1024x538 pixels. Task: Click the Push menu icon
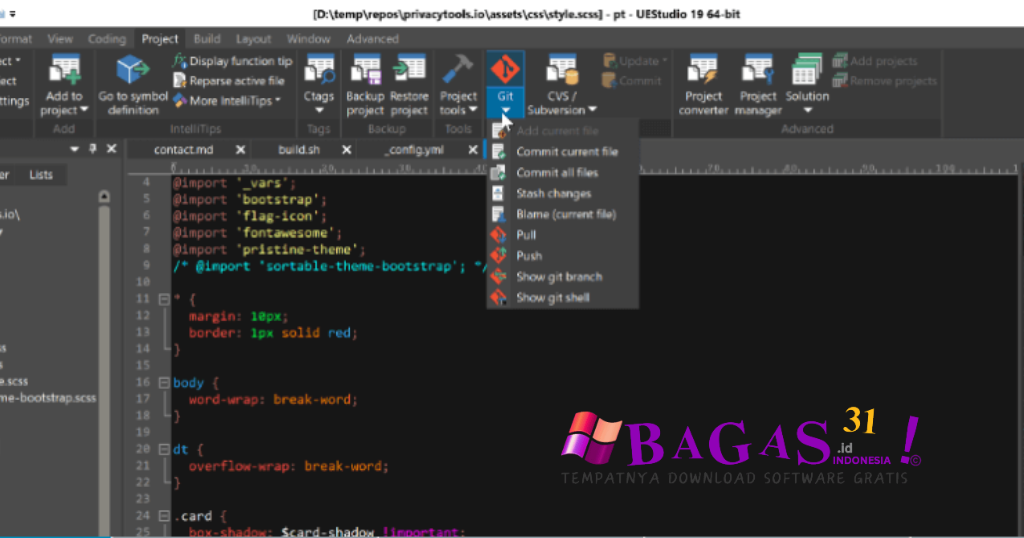point(498,256)
